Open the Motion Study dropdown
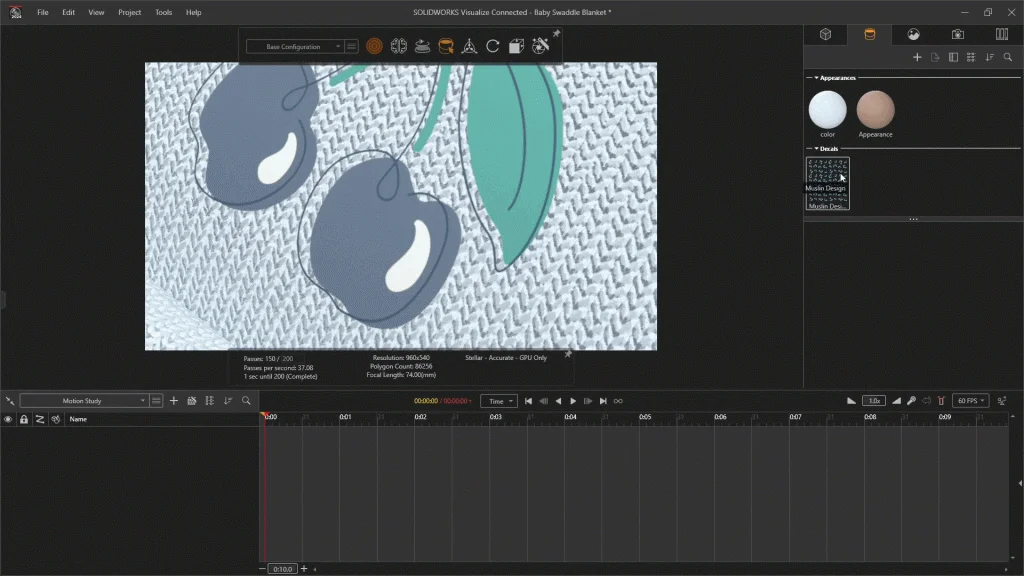The width and height of the screenshot is (1024, 576). [84, 401]
